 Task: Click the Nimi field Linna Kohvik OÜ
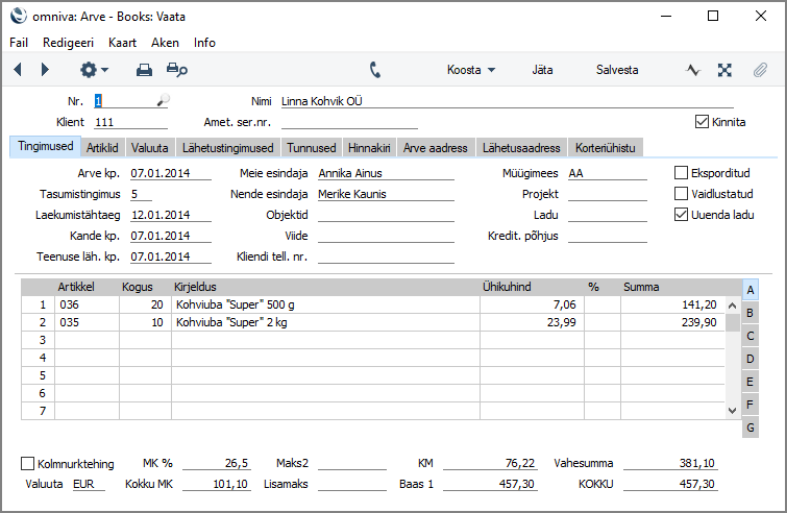coord(507,101)
